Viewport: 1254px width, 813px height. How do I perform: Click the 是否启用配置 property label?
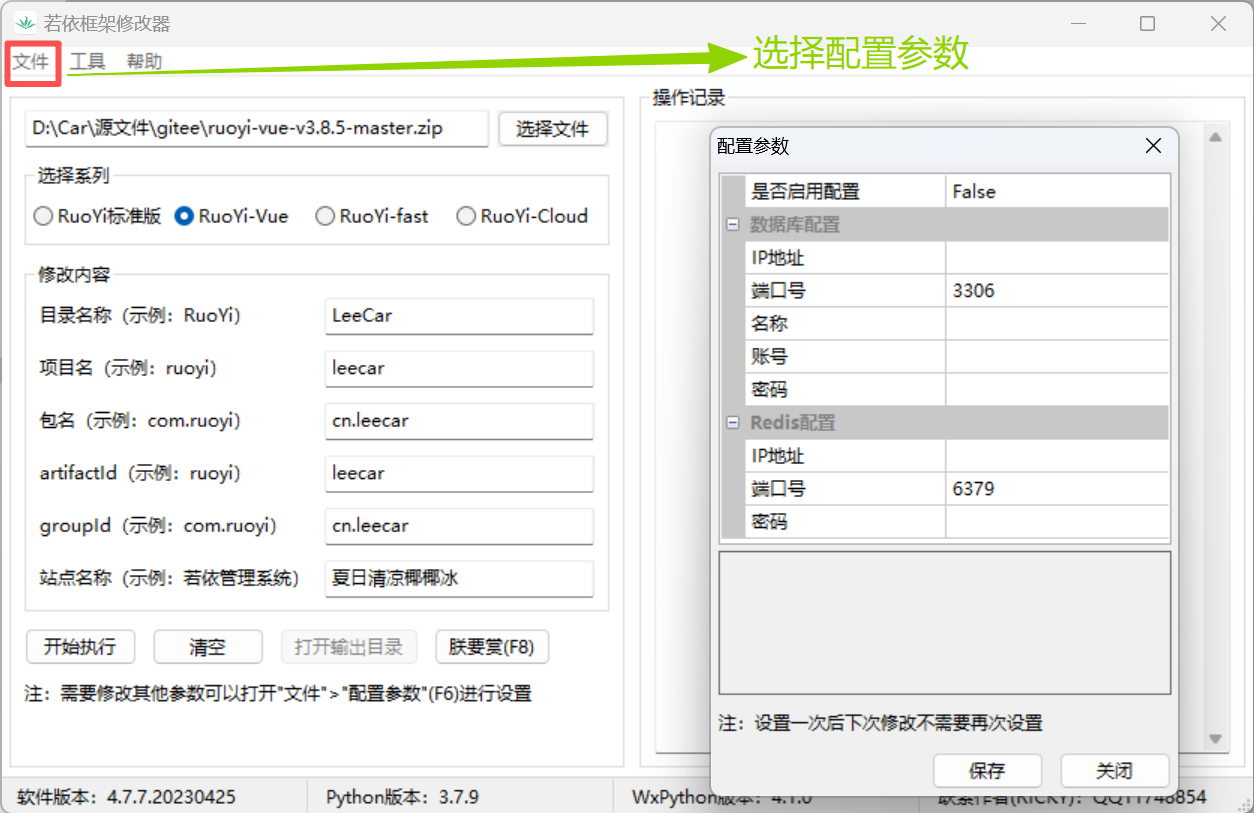point(805,191)
